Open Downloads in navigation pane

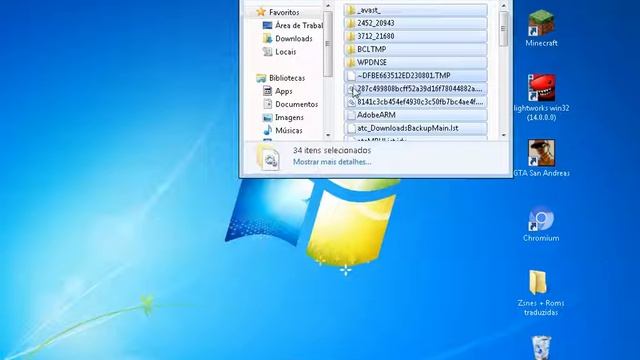coord(294,38)
